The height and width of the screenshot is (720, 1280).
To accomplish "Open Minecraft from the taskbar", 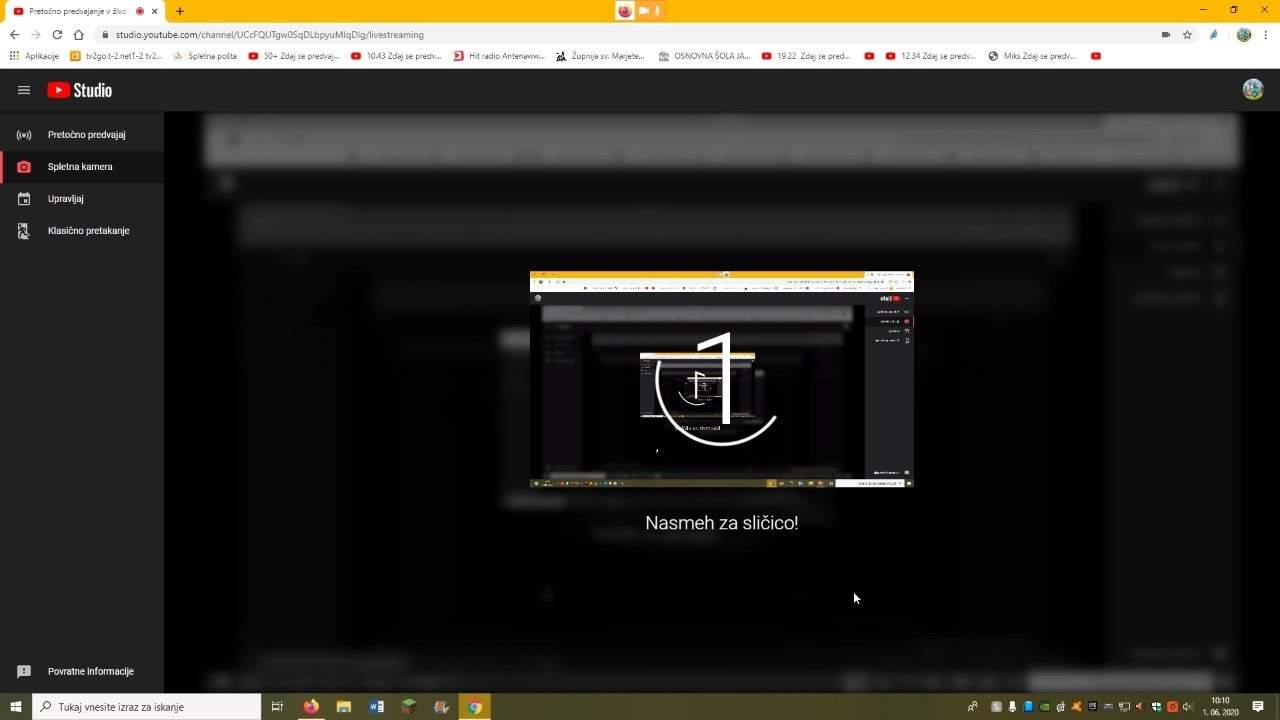I will tap(409, 707).
